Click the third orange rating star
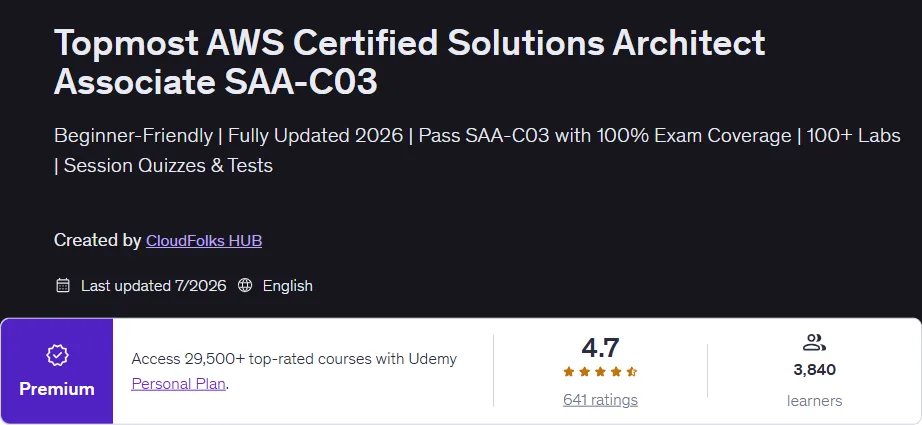Image resolution: width=922 pixels, height=425 pixels. [600, 372]
